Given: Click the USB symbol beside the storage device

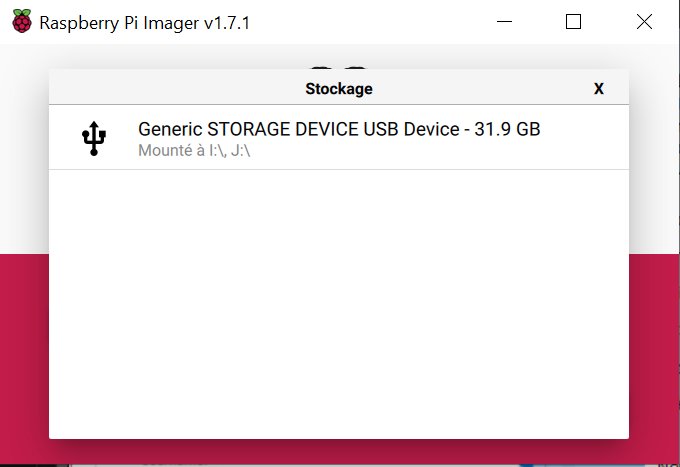Looking at the screenshot, I should 94,139.
